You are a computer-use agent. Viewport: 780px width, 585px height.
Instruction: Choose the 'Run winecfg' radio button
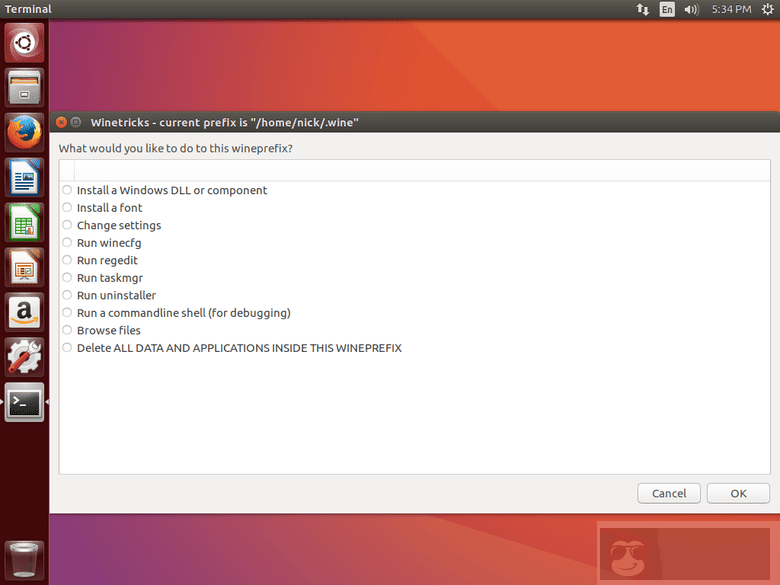click(67, 243)
